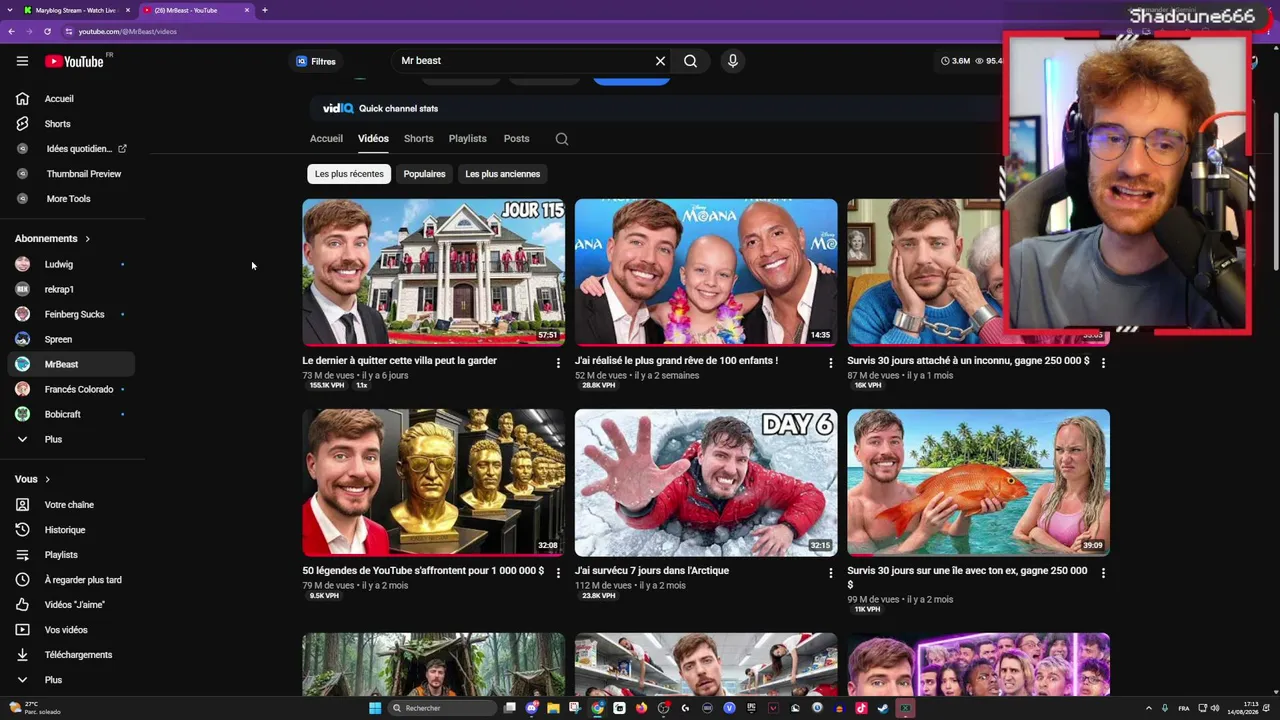This screenshot has width=1280, height=720.
Task: Sort videos by Les plus anciennes
Action: click(502, 174)
